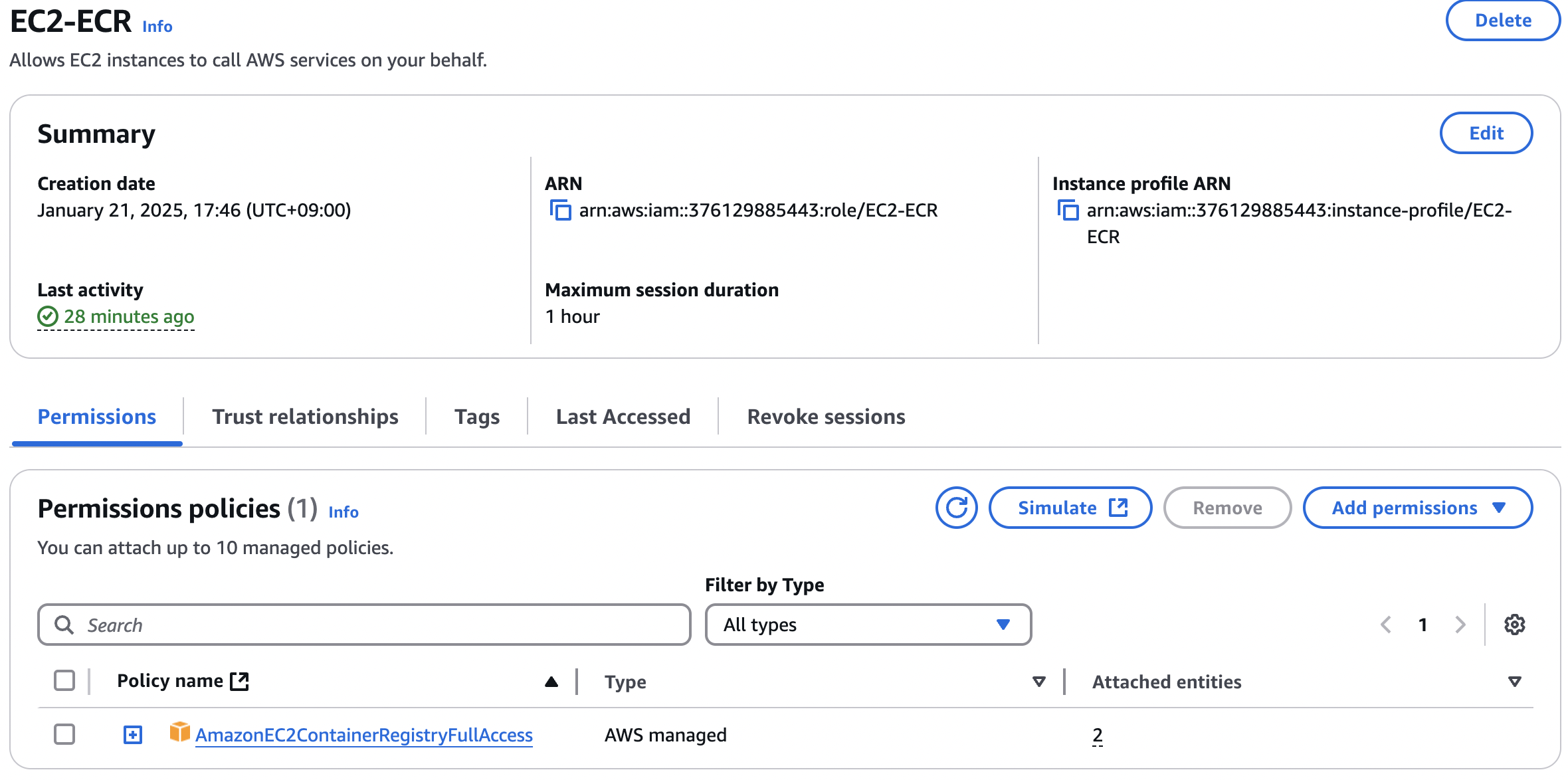Image resolution: width=1568 pixels, height=780 pixels.
Task: Sort by Attached entities column arrow
Action: tap(1514, 682)
